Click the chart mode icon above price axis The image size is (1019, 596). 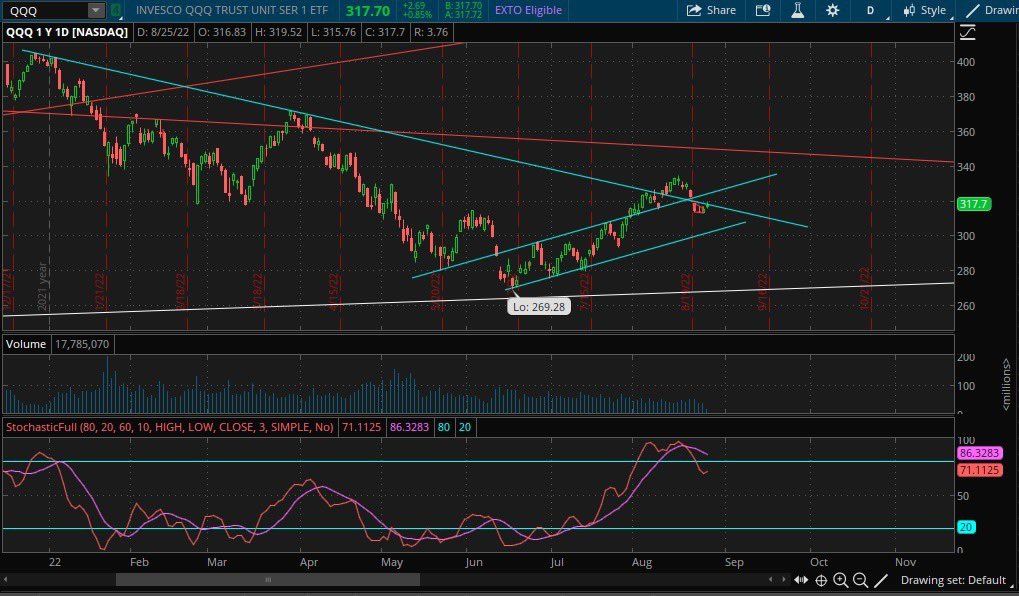pyautogui.click(x=967, y=32)
